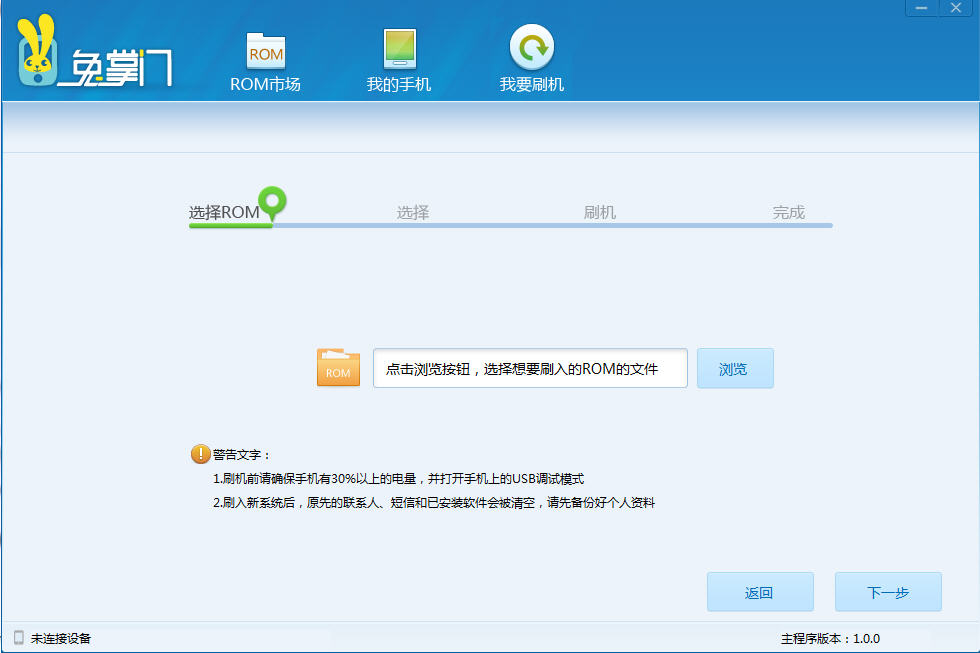This screenshot has width=980, height=653.
Task: Click the green step marker pin
Action: pos(272,202)
